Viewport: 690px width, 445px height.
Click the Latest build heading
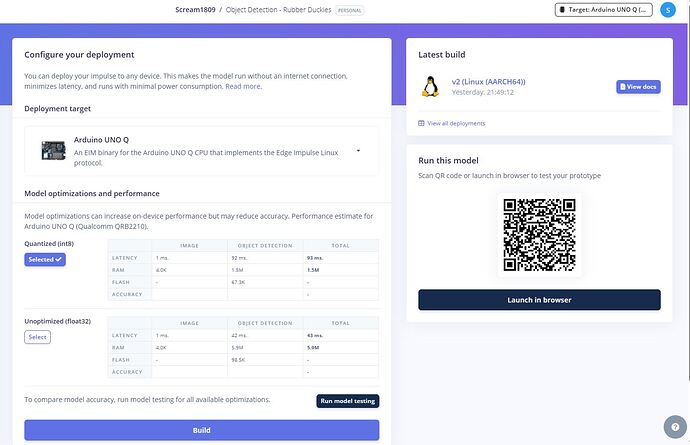[442, 55]
